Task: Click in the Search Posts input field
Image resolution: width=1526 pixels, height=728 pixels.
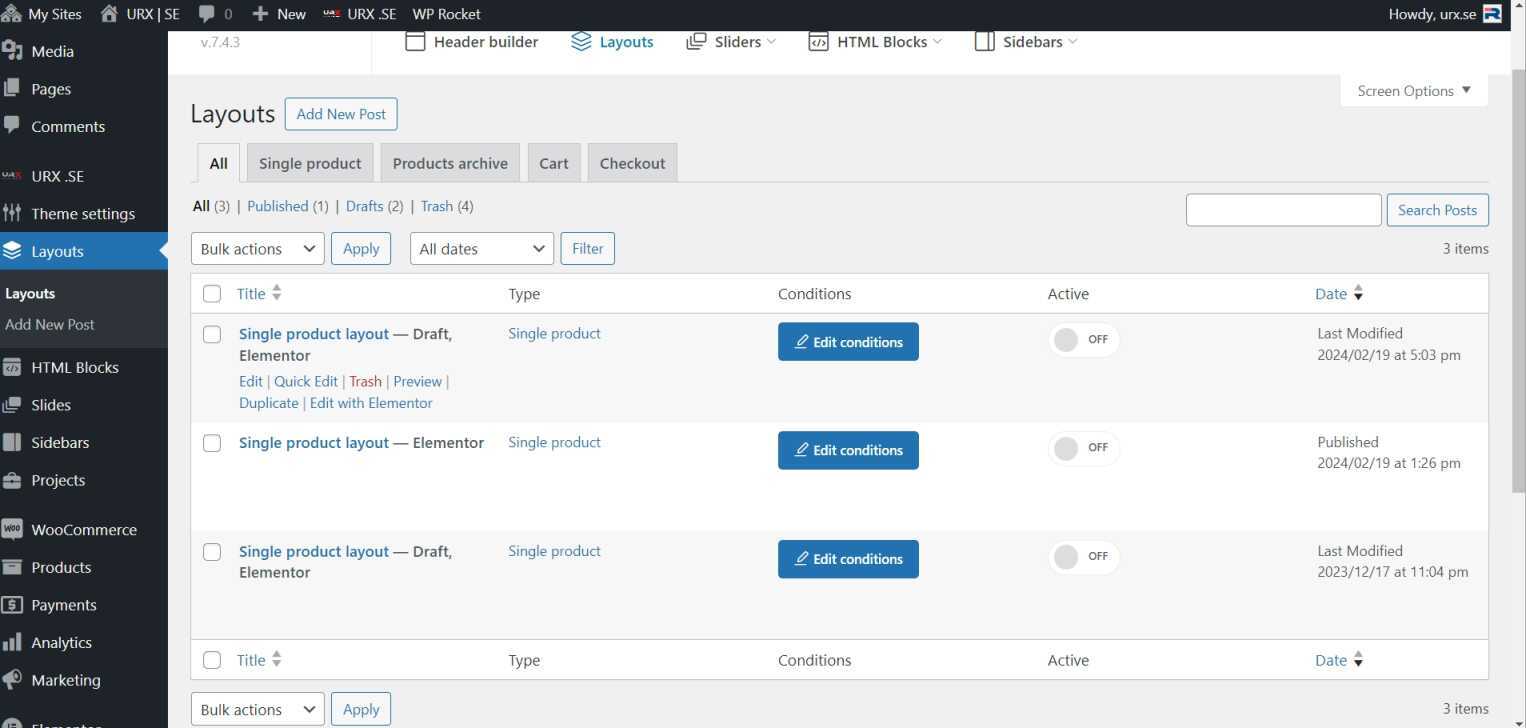Action: point(1283,210)
